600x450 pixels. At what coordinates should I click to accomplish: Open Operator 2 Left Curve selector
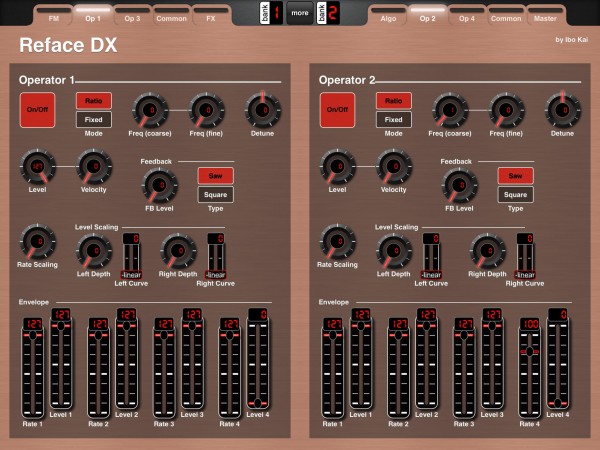431,256
